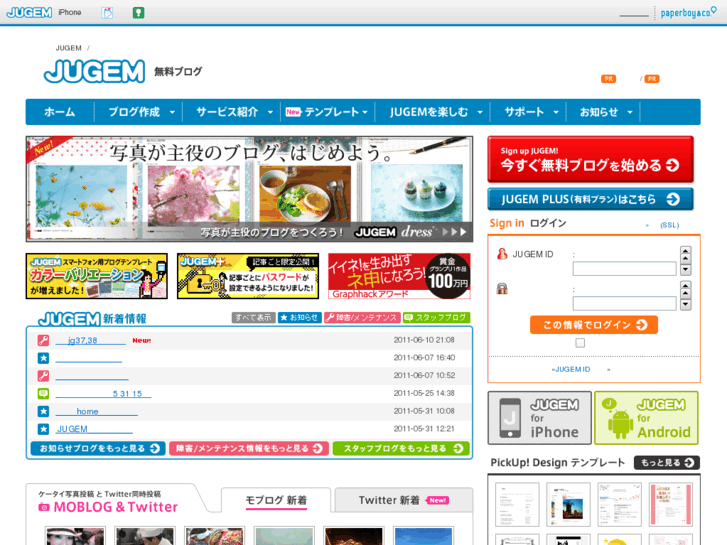
Task: Click 今すぐ無料ブログを始める sign up button
Action: [590, 159]
